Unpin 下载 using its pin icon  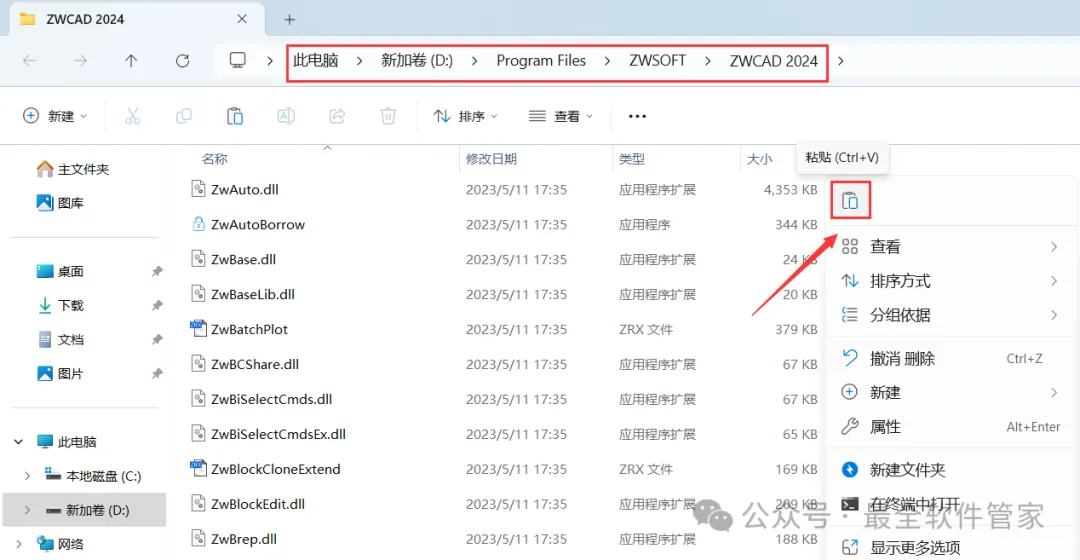(157, 305)
